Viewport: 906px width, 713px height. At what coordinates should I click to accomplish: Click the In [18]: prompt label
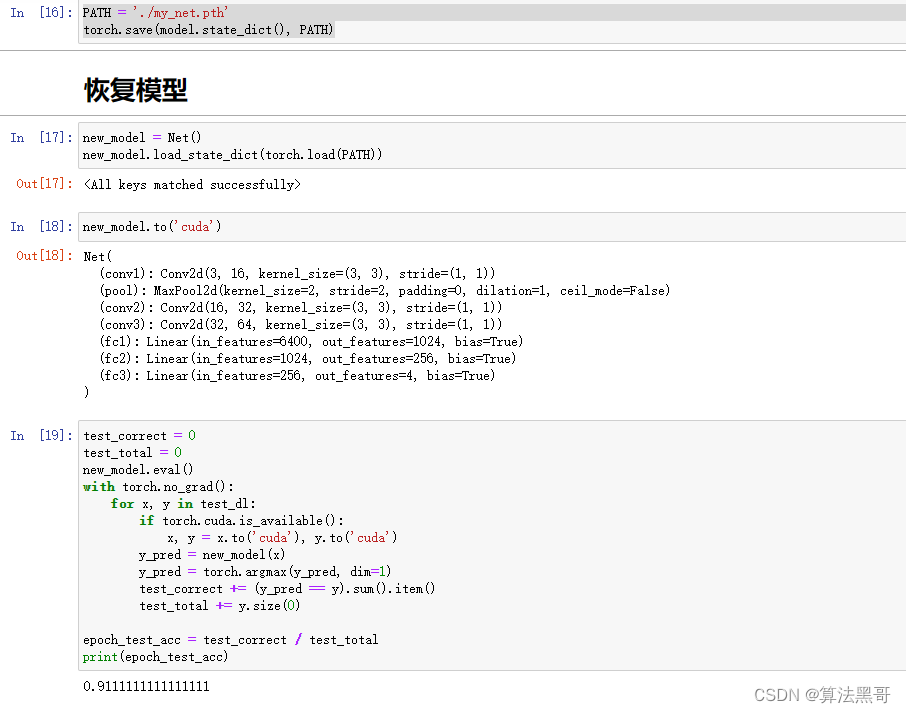pyautogui.click(x=41, y=226)
